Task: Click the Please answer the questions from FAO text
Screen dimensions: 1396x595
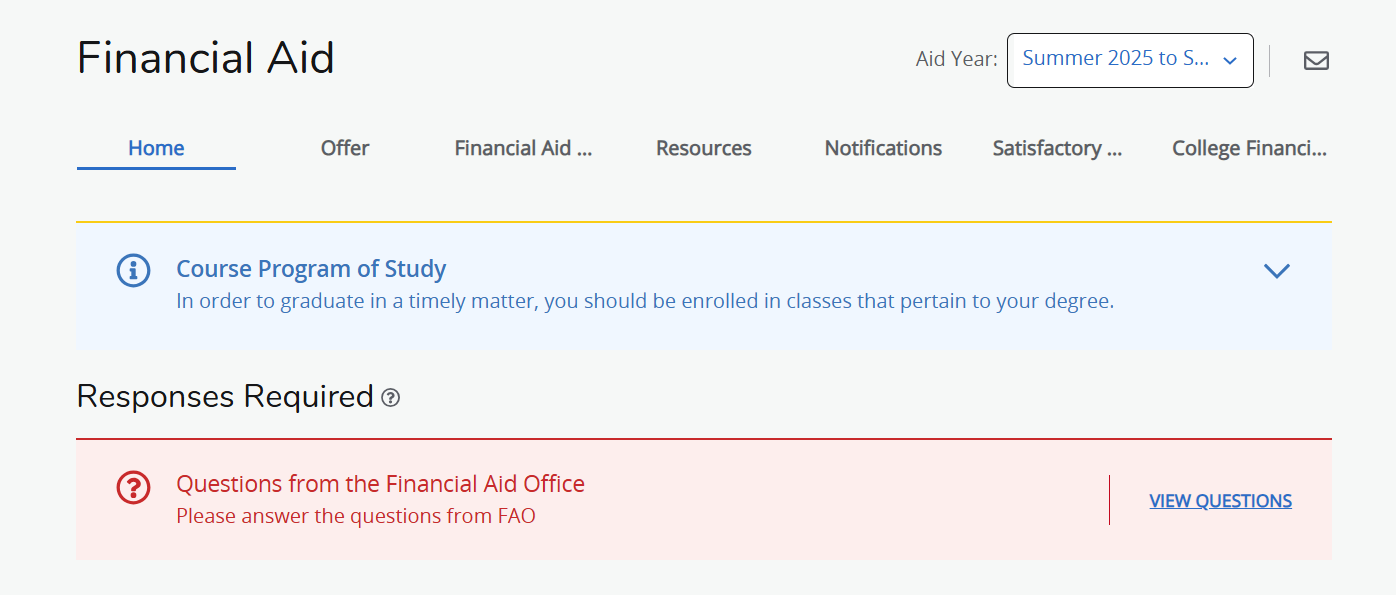Action: click(355, 517)
